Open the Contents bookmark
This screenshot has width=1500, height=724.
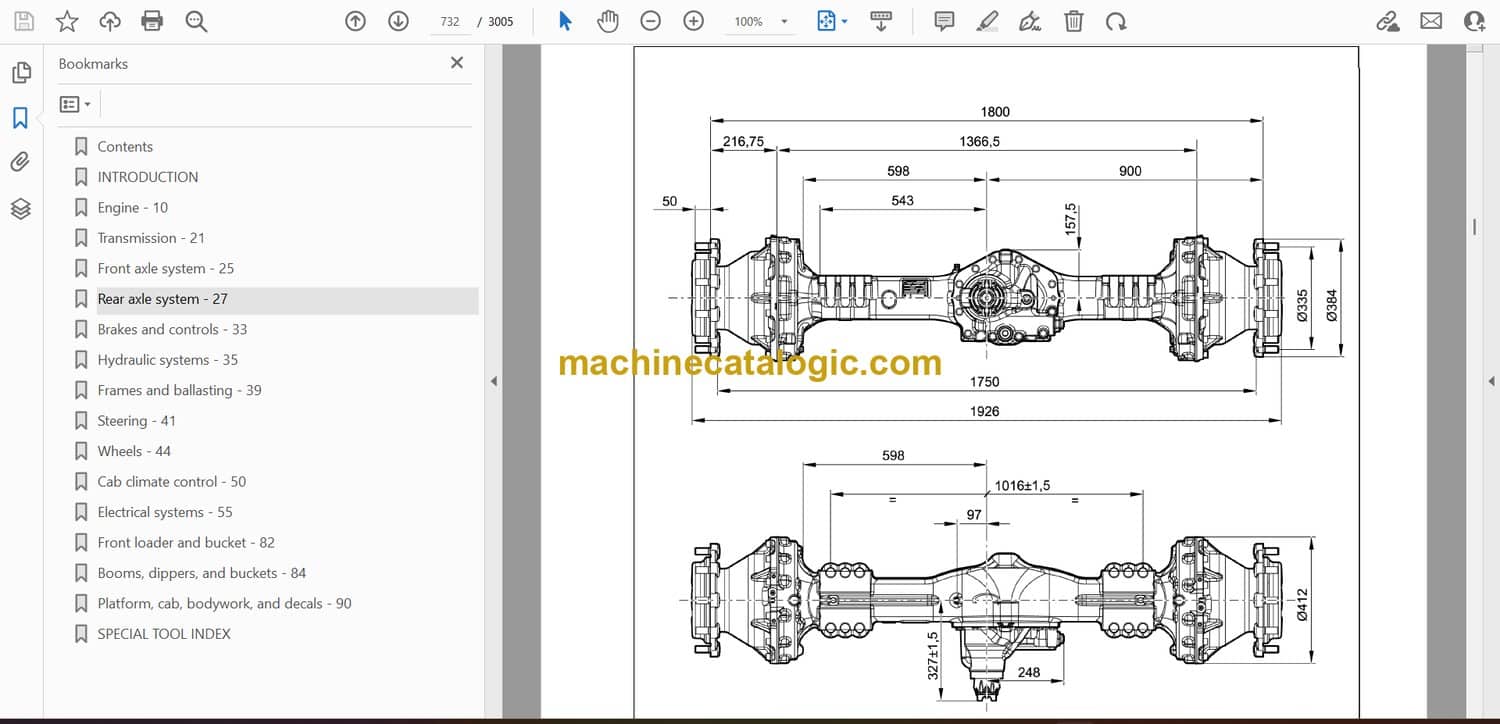coord(125,146)
